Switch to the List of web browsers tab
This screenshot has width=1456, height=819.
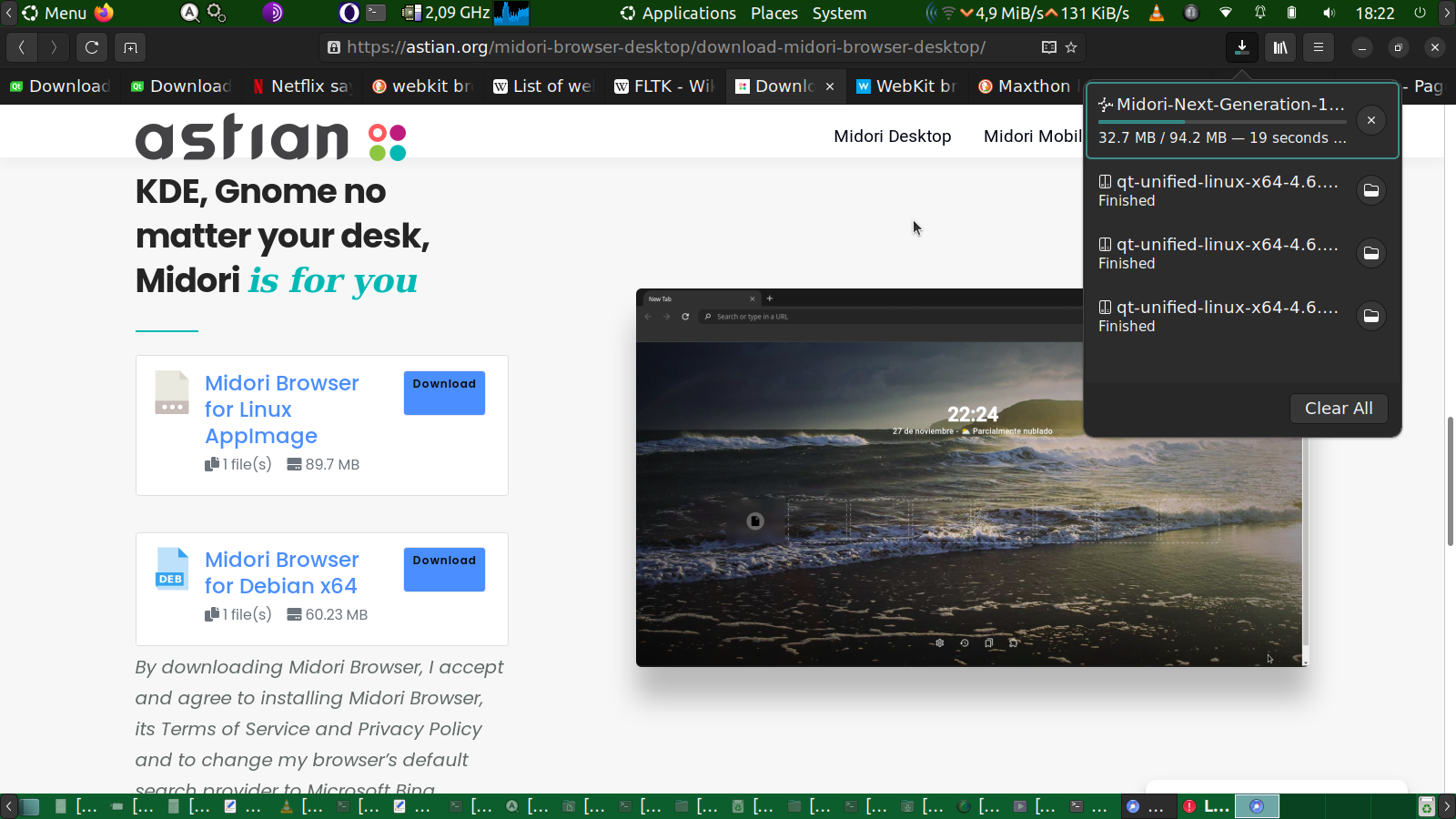pos(544,86)
